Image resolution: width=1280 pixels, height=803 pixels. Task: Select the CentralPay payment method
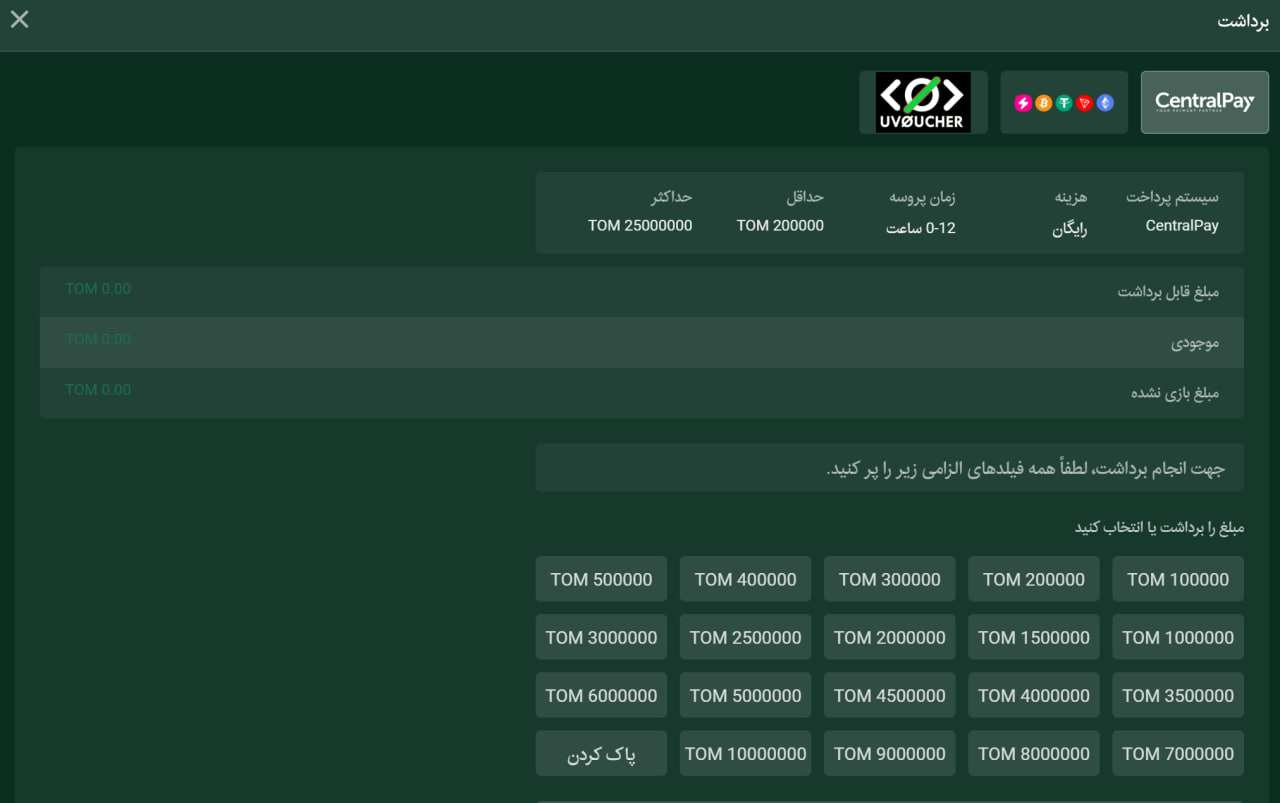[1204, 102]
